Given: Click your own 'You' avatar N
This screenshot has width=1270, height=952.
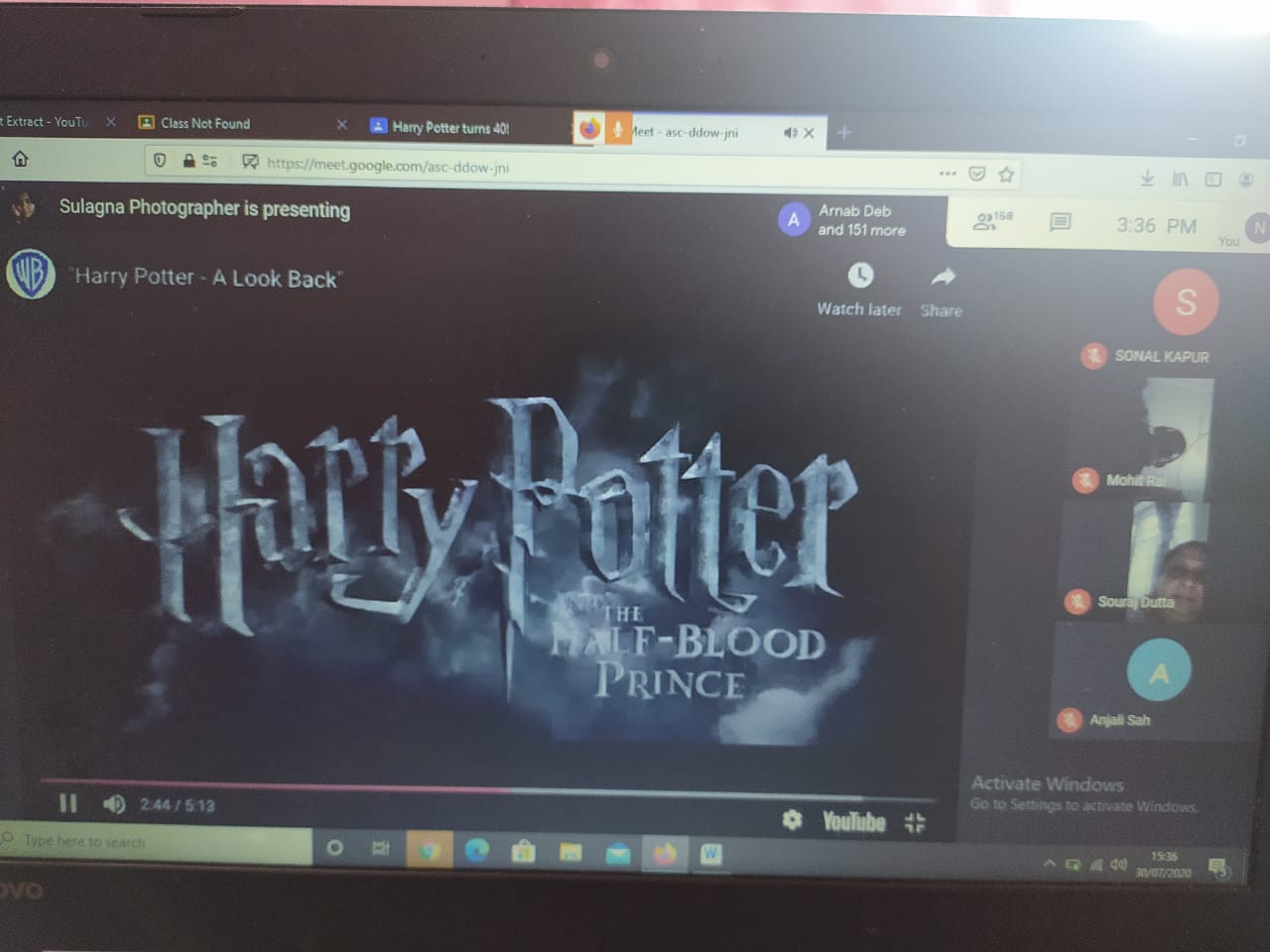Looking at the screenshot, I should pos(1258,228).
